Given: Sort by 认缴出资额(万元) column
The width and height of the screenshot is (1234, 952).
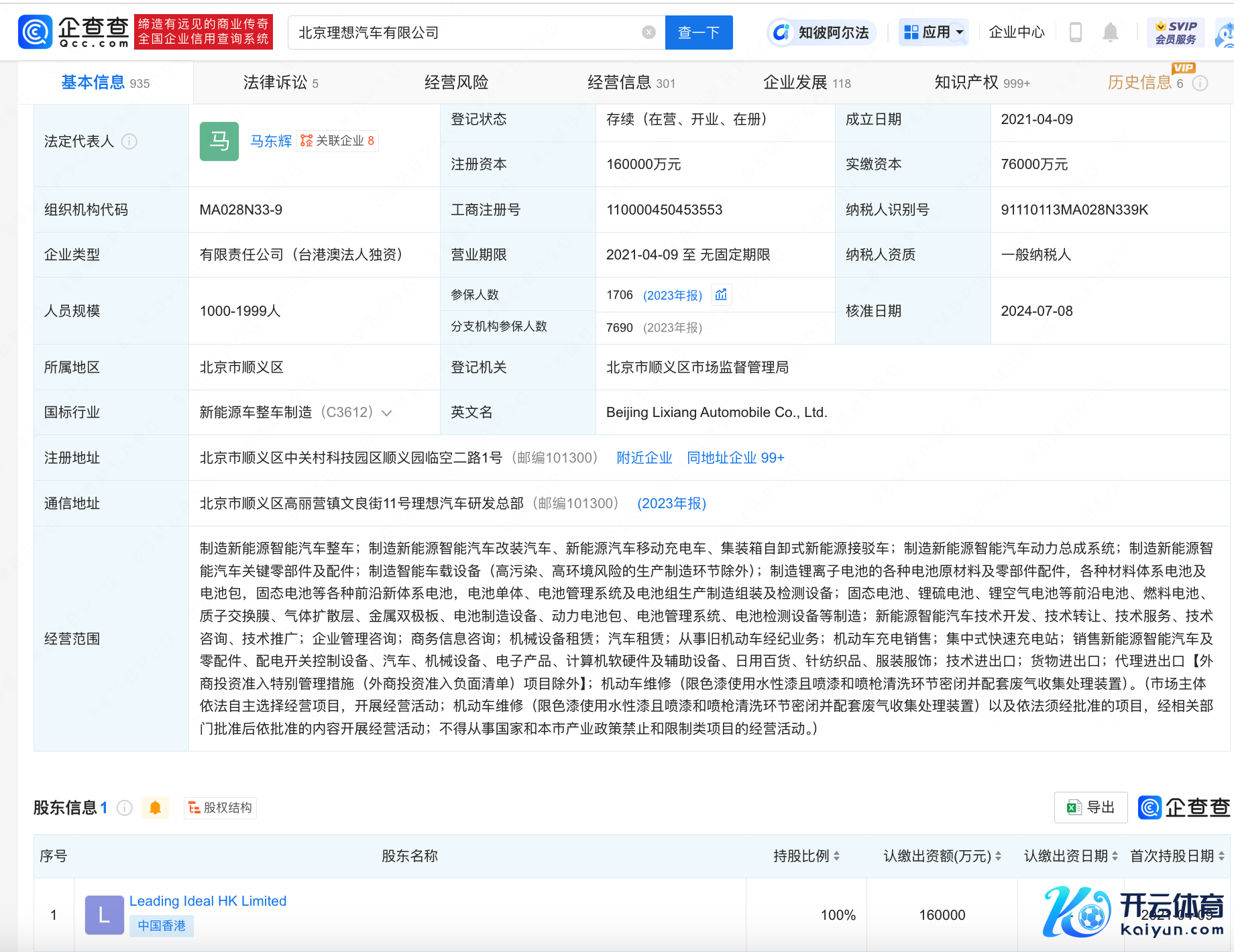Looking at the screenshot, I should tap(998, 856).
